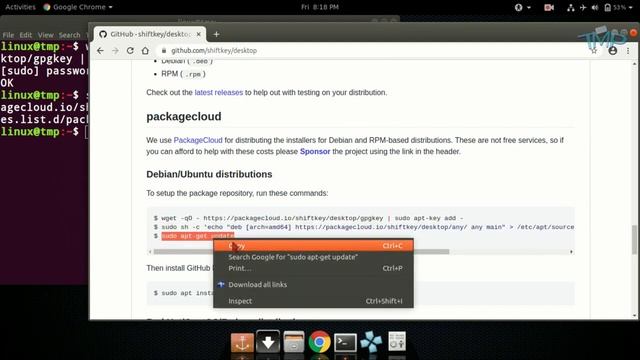Search Google for "sudo apt-get update"

click(x=313, y=257)
